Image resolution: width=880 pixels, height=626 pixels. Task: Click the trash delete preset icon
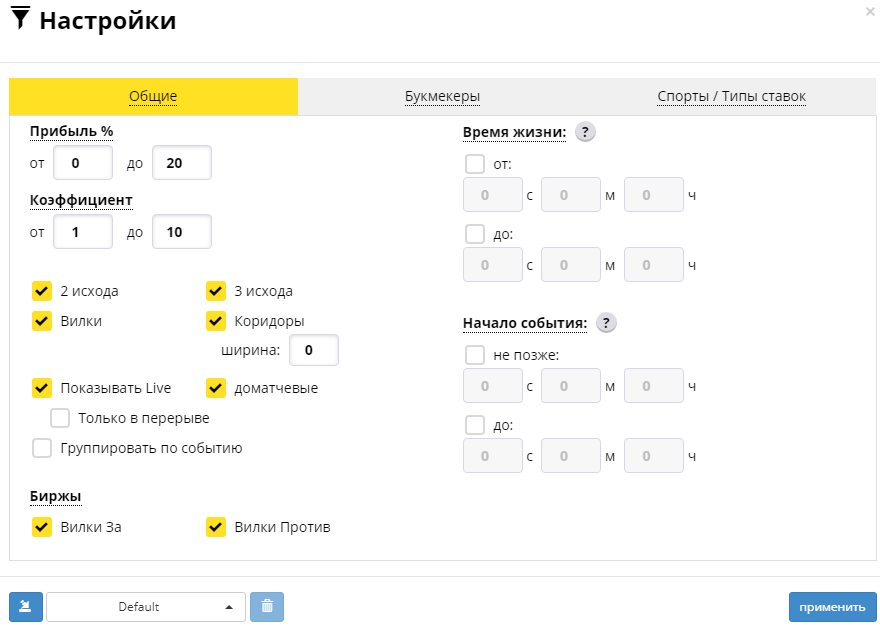267,607
